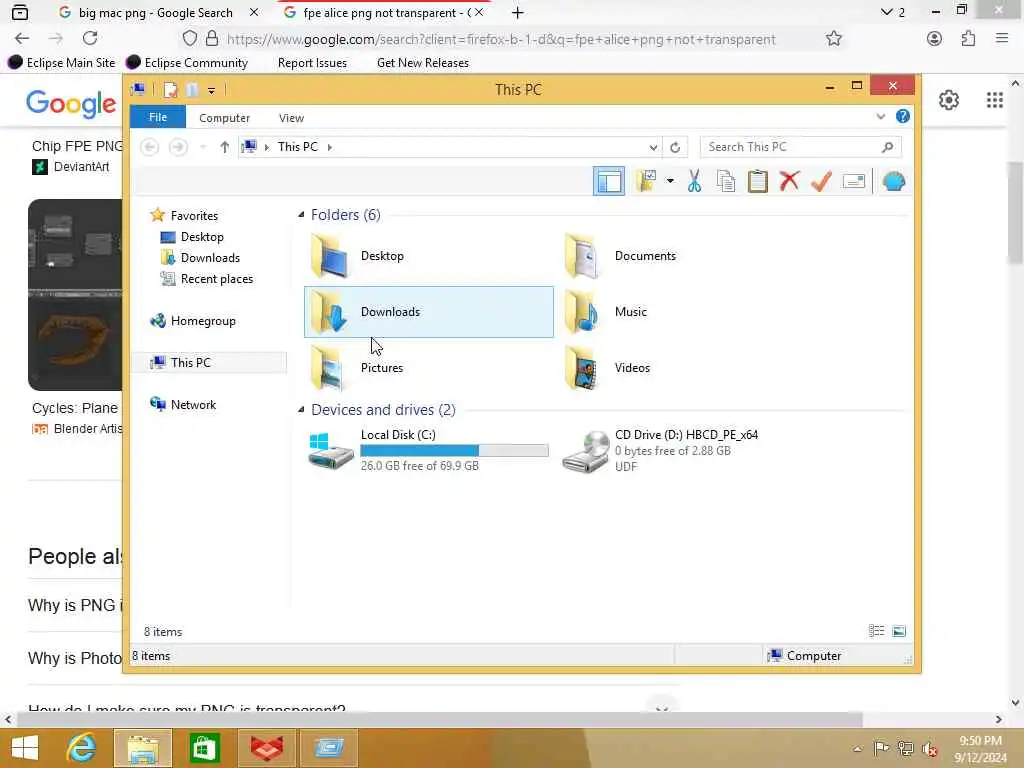Viewport: 1024px width, 768px height.
Task: Click the Copy icon in toolbar
Action: point(726,182)
